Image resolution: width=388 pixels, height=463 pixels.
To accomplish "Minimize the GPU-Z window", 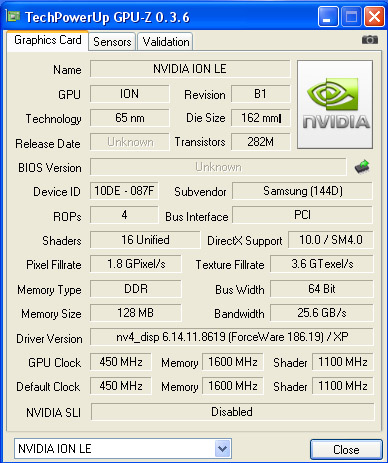I will point(328,17).
